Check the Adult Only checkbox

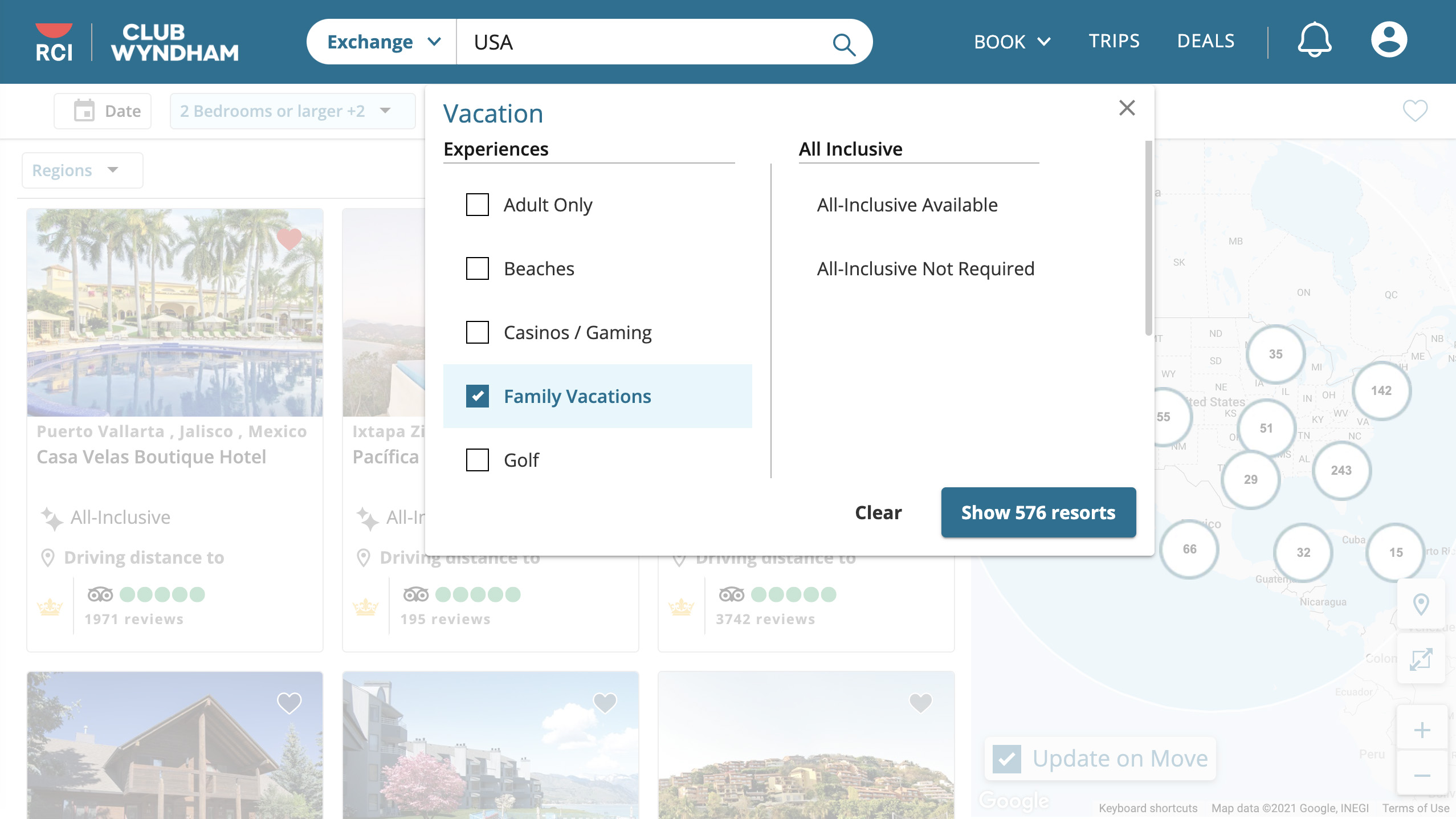(x=478, y=205)
